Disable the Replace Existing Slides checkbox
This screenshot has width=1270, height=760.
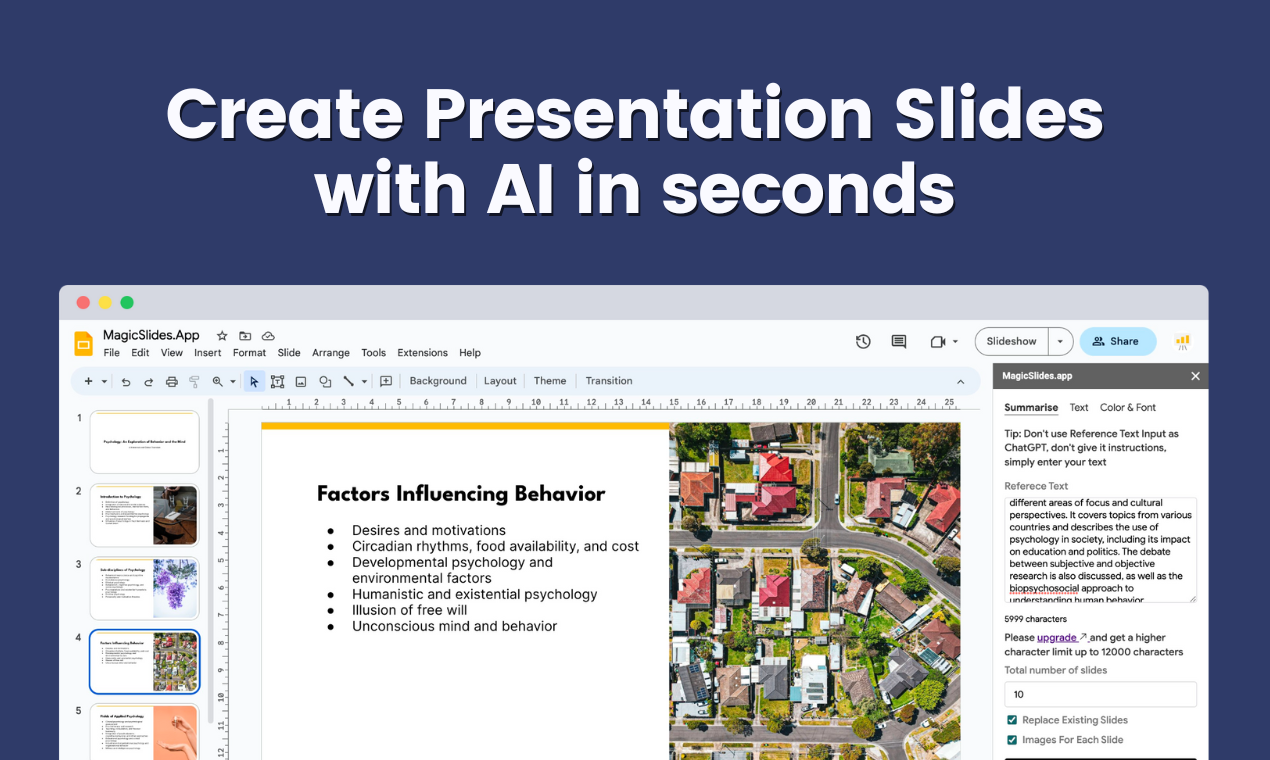(x=1011, y=720)
